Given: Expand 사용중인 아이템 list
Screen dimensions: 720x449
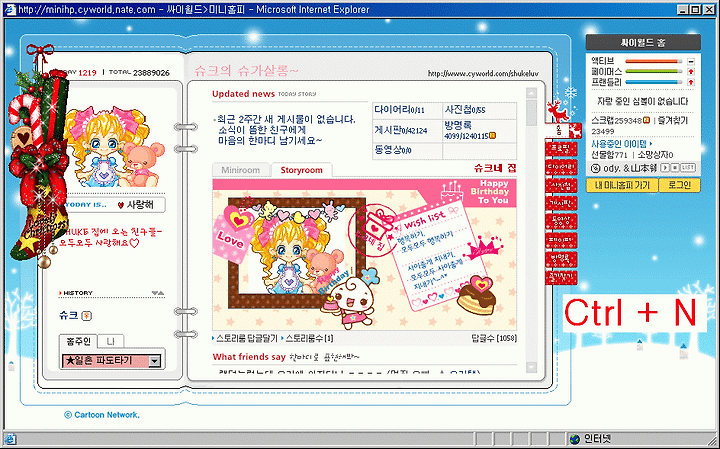Looking at the screenshot, I should coord(622,144).
